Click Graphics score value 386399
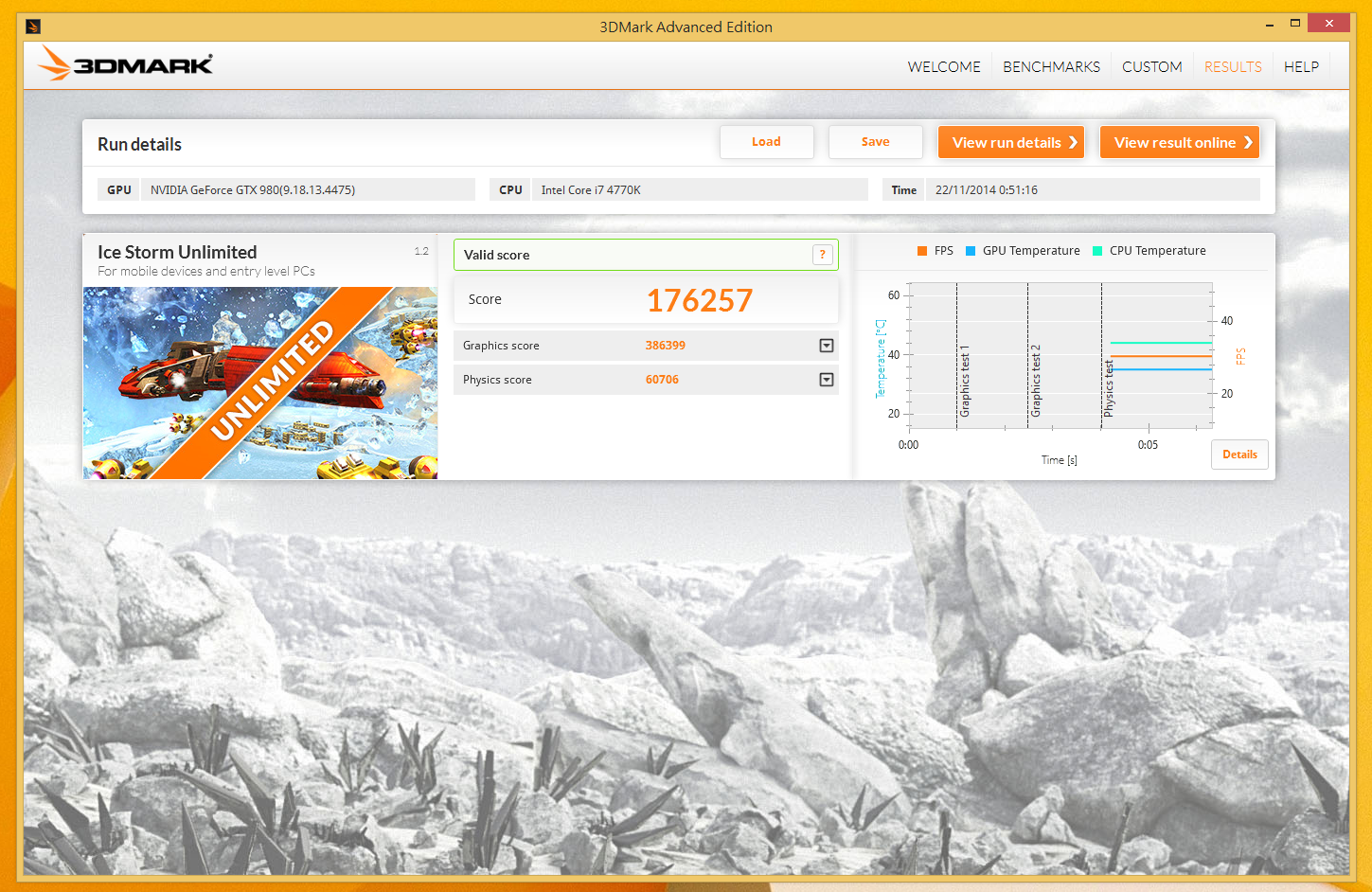 pyautogui.click(x=666, y=346)
